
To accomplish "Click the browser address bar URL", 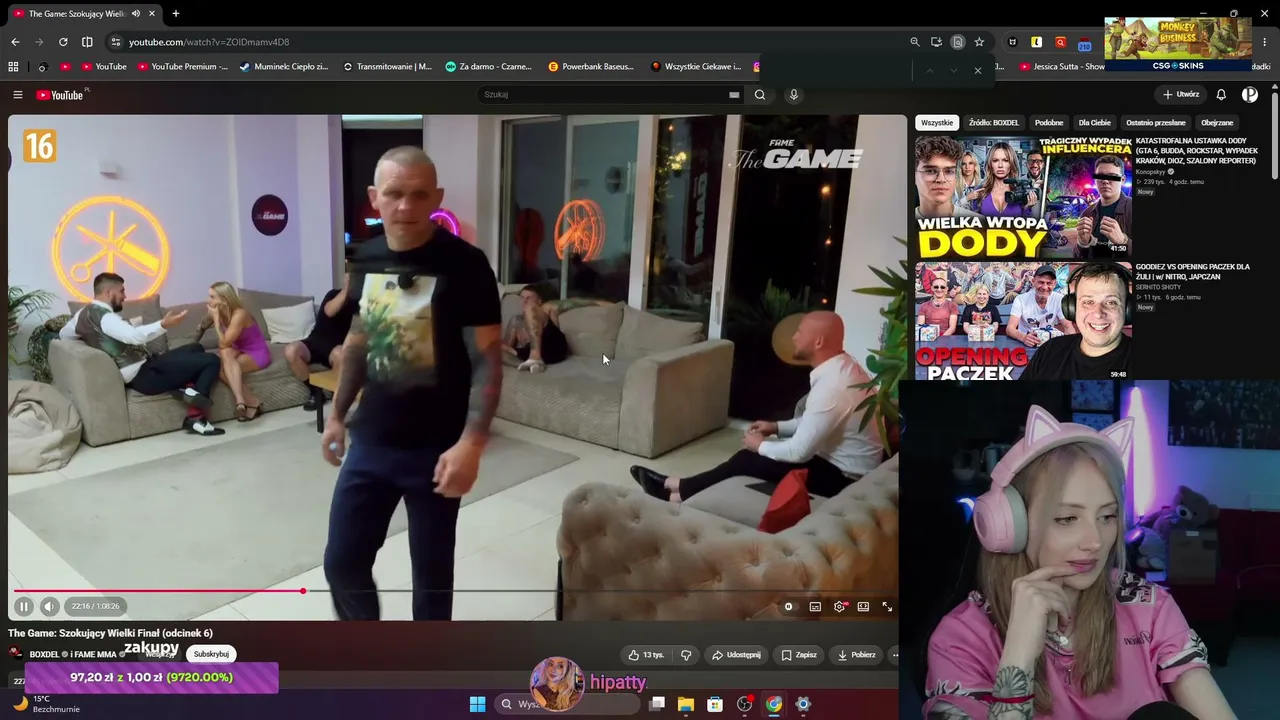I will [209, 42].
